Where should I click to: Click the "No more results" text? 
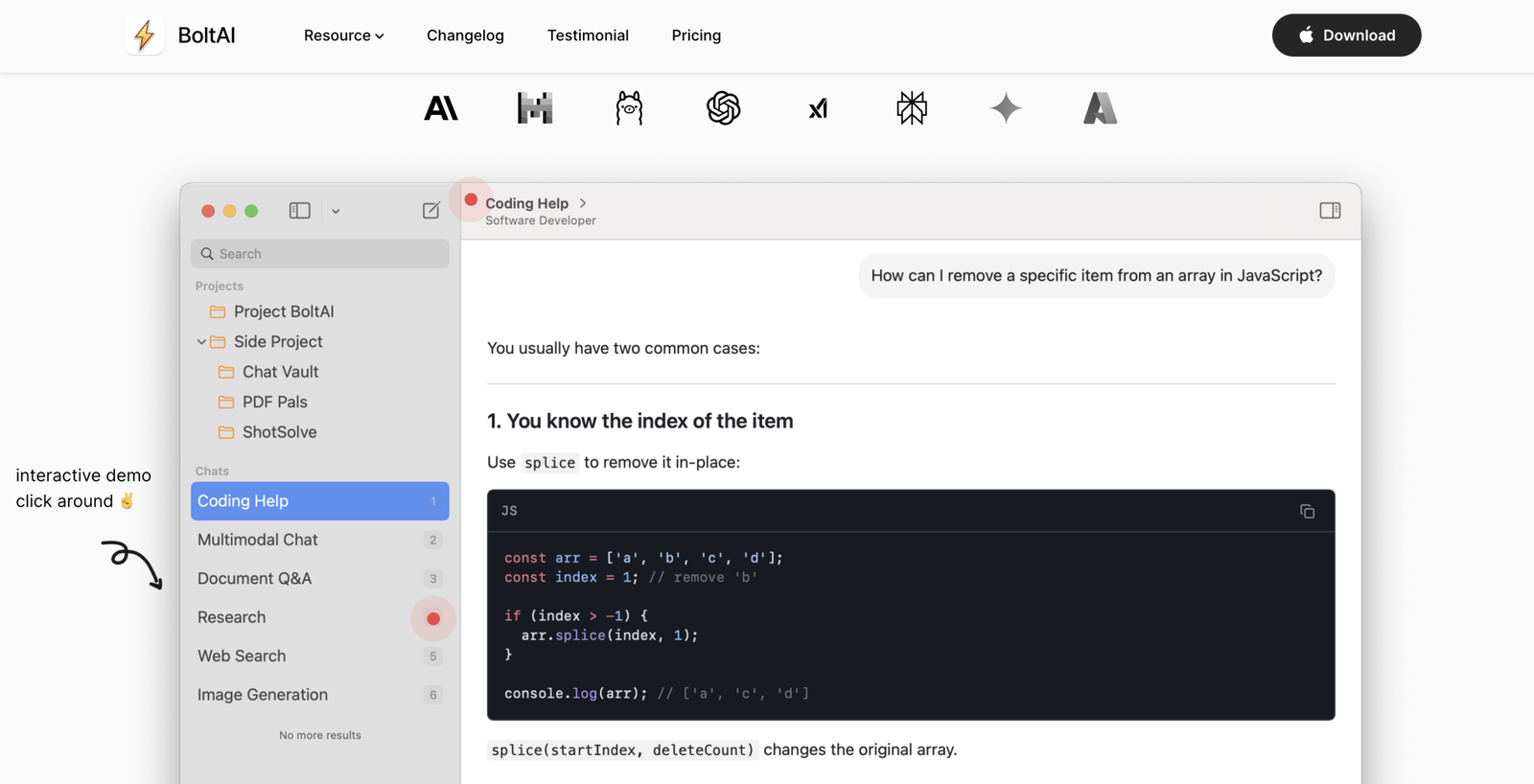coord(320,735)
